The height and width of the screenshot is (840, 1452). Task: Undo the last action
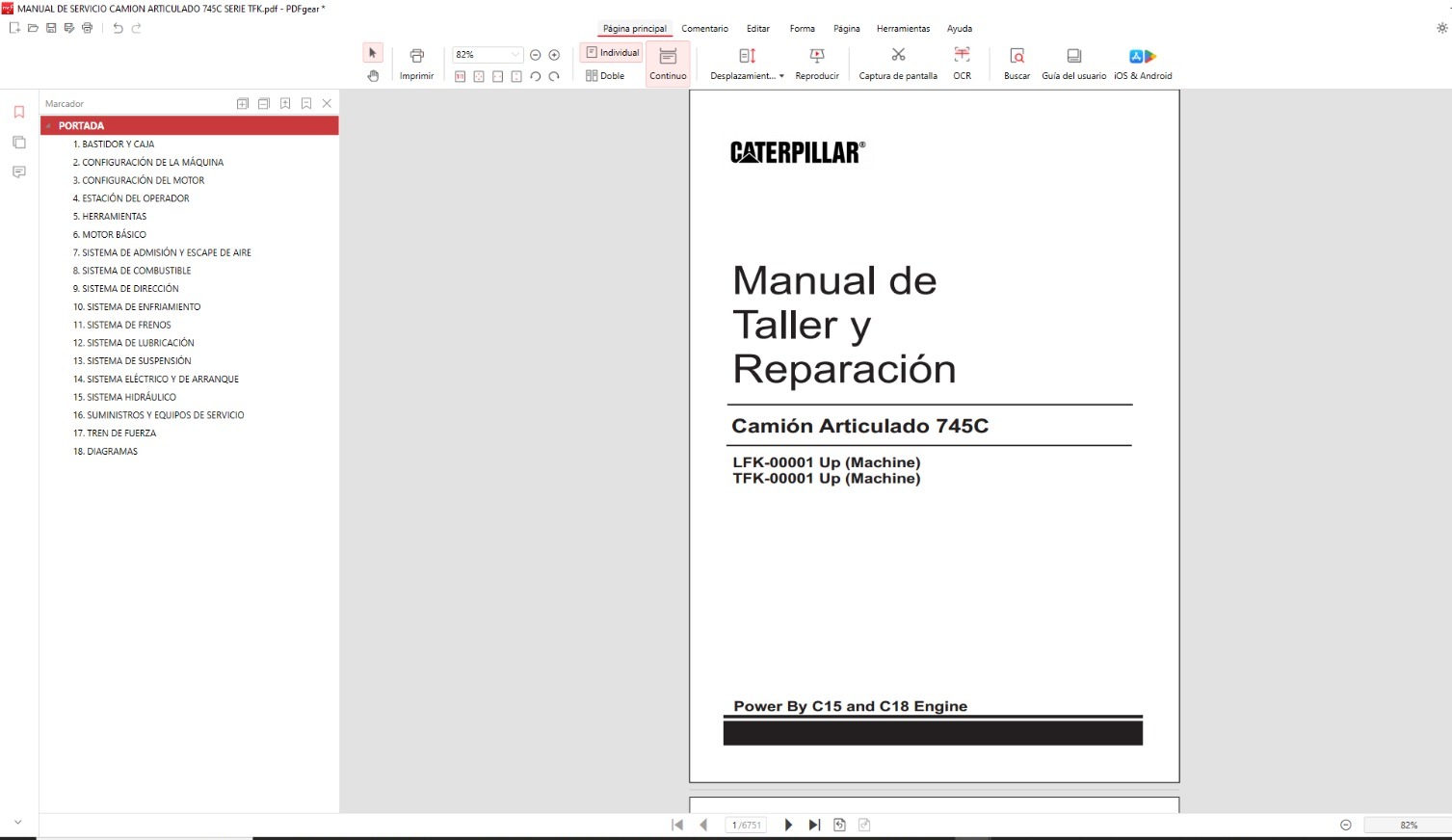click(x=118, y=28)
